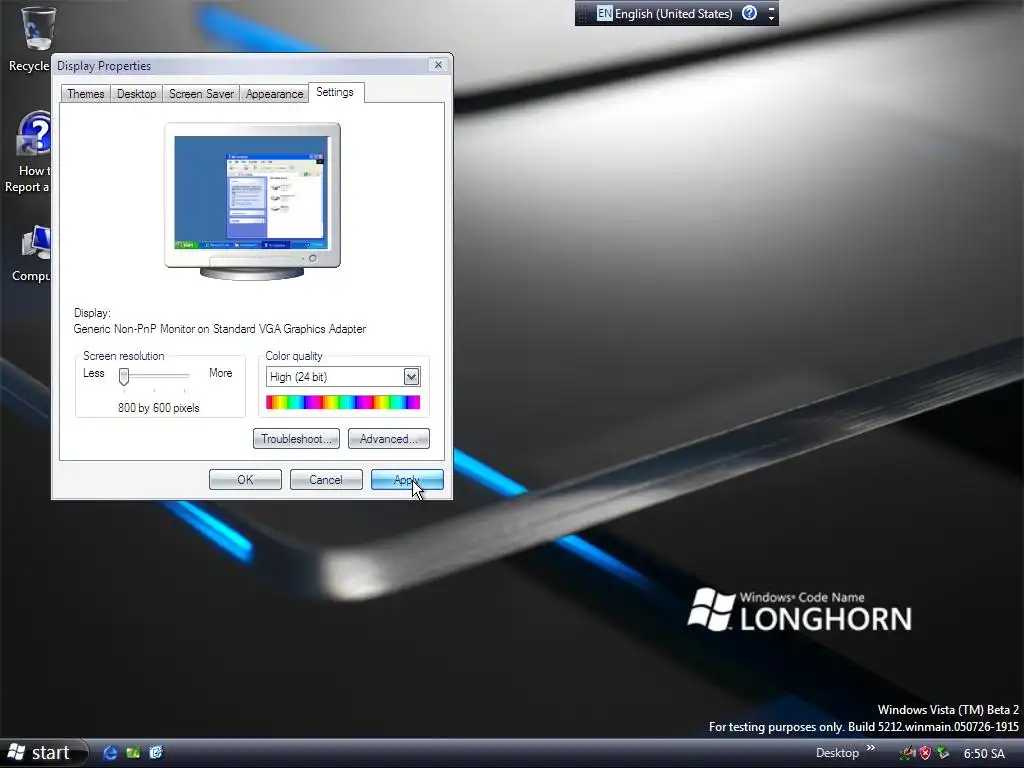Screen dimensions: 1024x768
Task: Click the screen resolution slider handle
Action: [x=123, y=376]
